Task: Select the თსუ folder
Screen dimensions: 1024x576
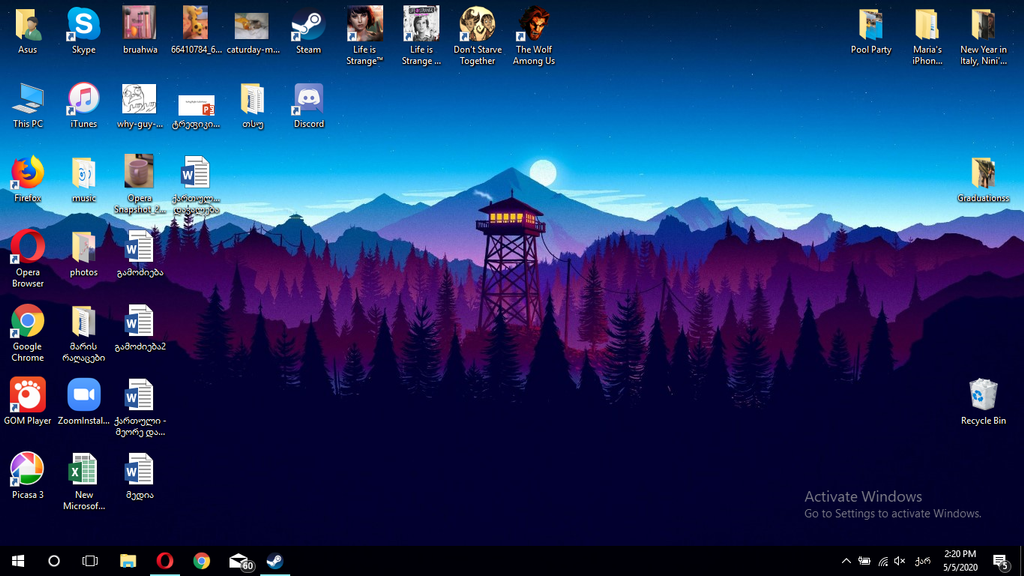Action: tap(253, 105)
